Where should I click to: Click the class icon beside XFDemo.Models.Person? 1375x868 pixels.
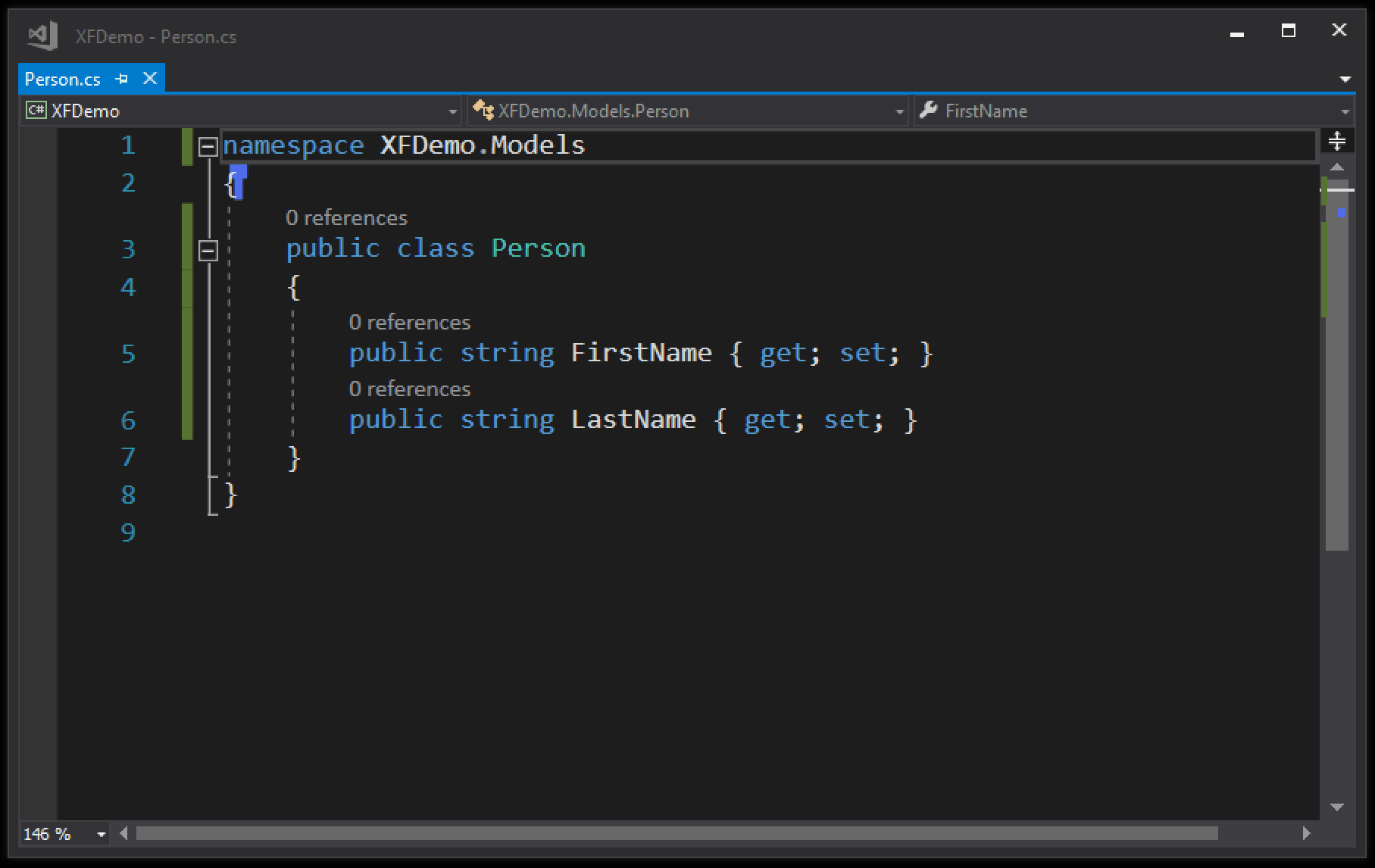pos(483,111)
